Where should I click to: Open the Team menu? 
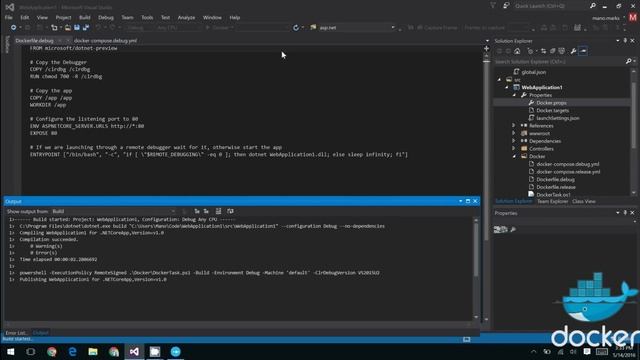pos(127,18)
